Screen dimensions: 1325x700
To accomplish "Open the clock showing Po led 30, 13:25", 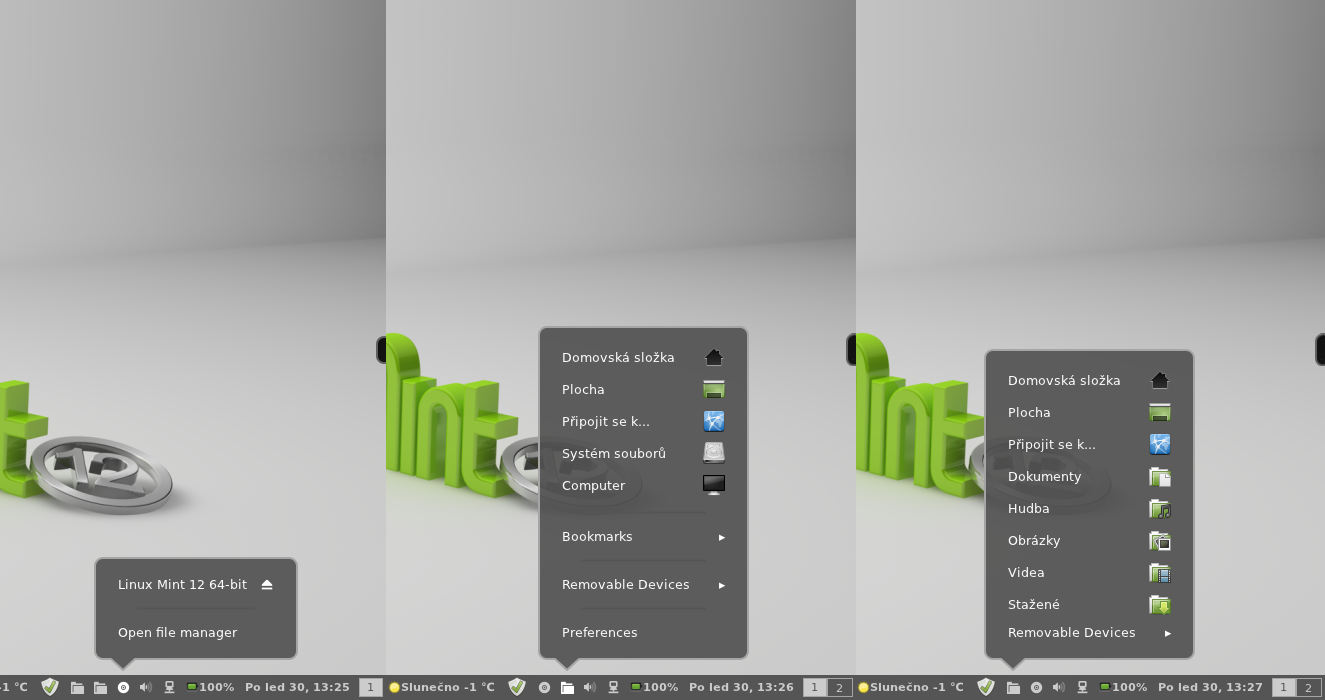I will click(x=297, y=687).
